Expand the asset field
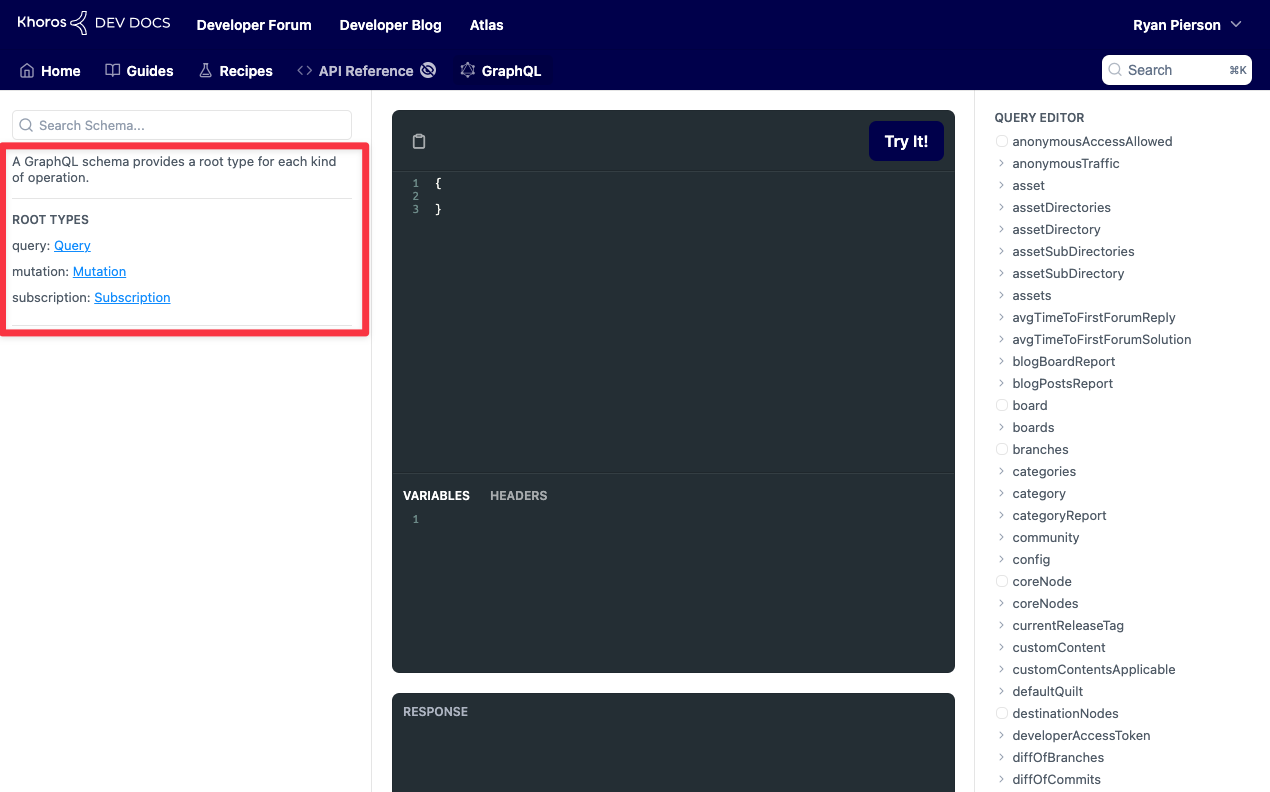Viewport: 1270px width, 792px height. pos(1002,186)
